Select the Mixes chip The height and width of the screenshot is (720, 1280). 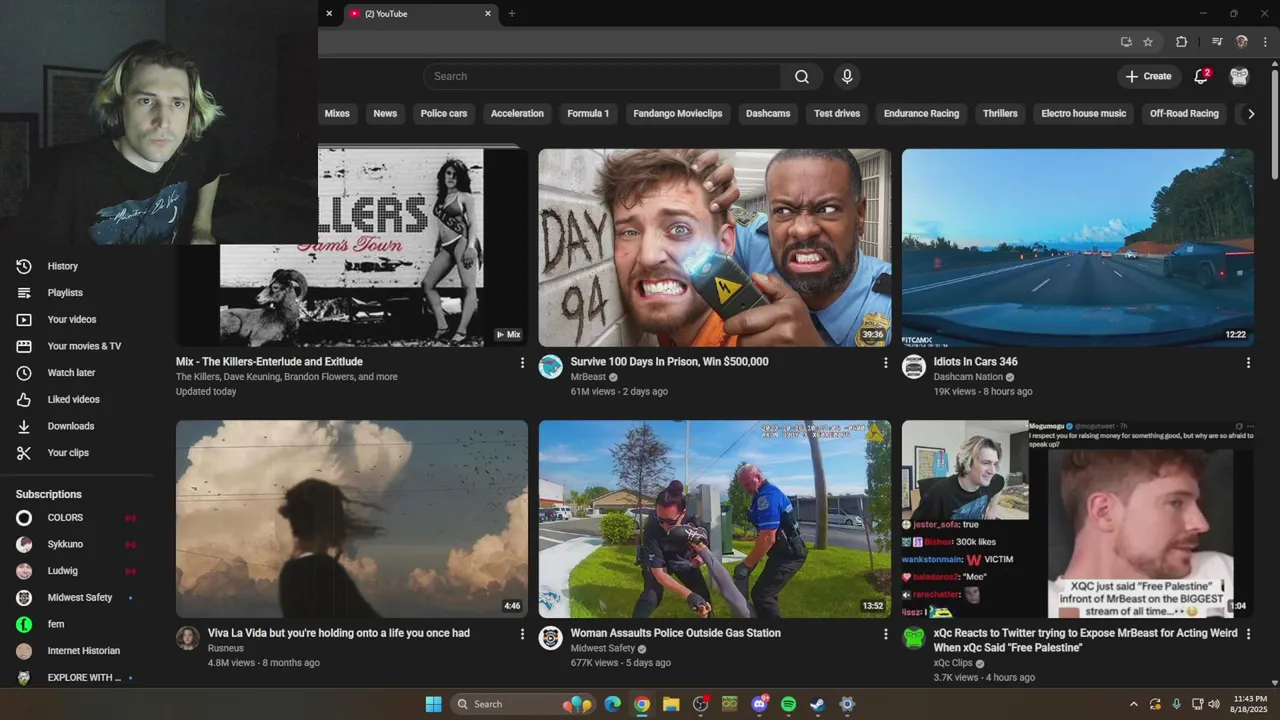[x=337, y=114]
